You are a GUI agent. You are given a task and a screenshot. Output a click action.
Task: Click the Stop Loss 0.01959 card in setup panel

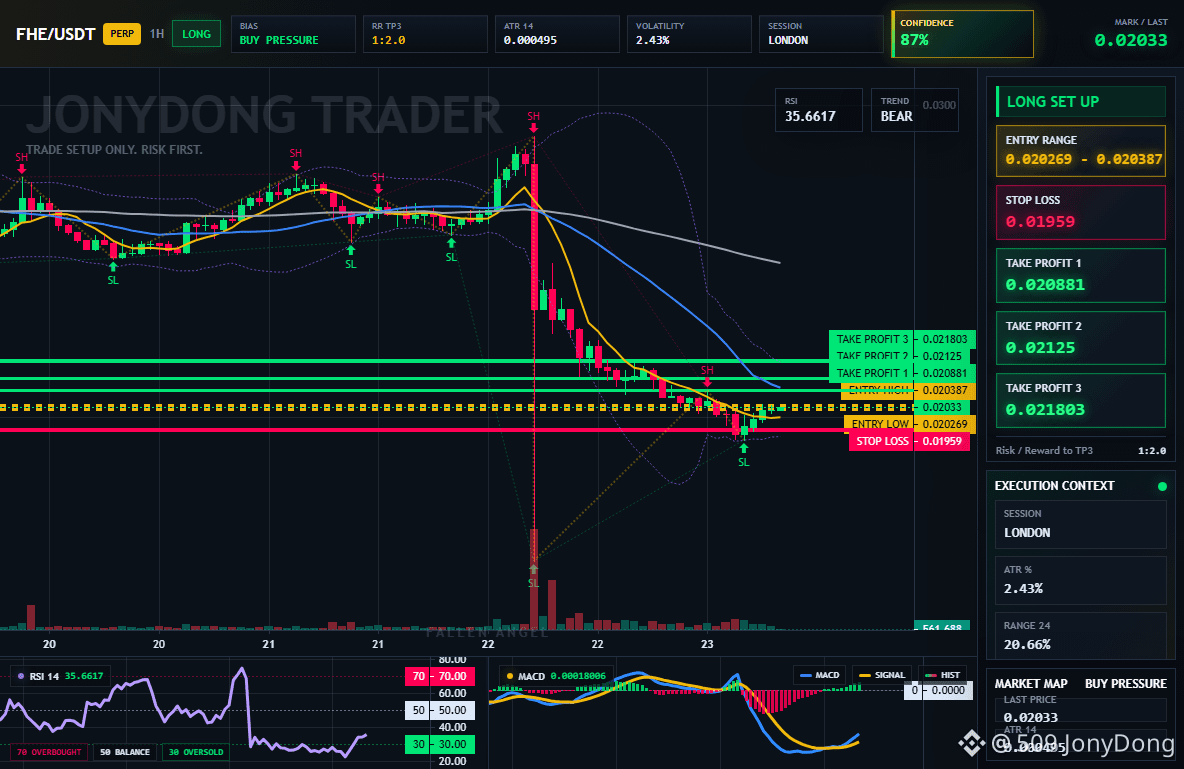click(x=1081, y=212)
